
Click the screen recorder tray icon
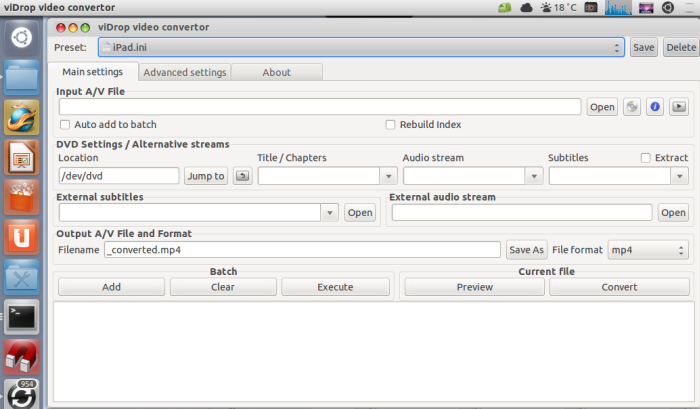(x=591, y=8)
